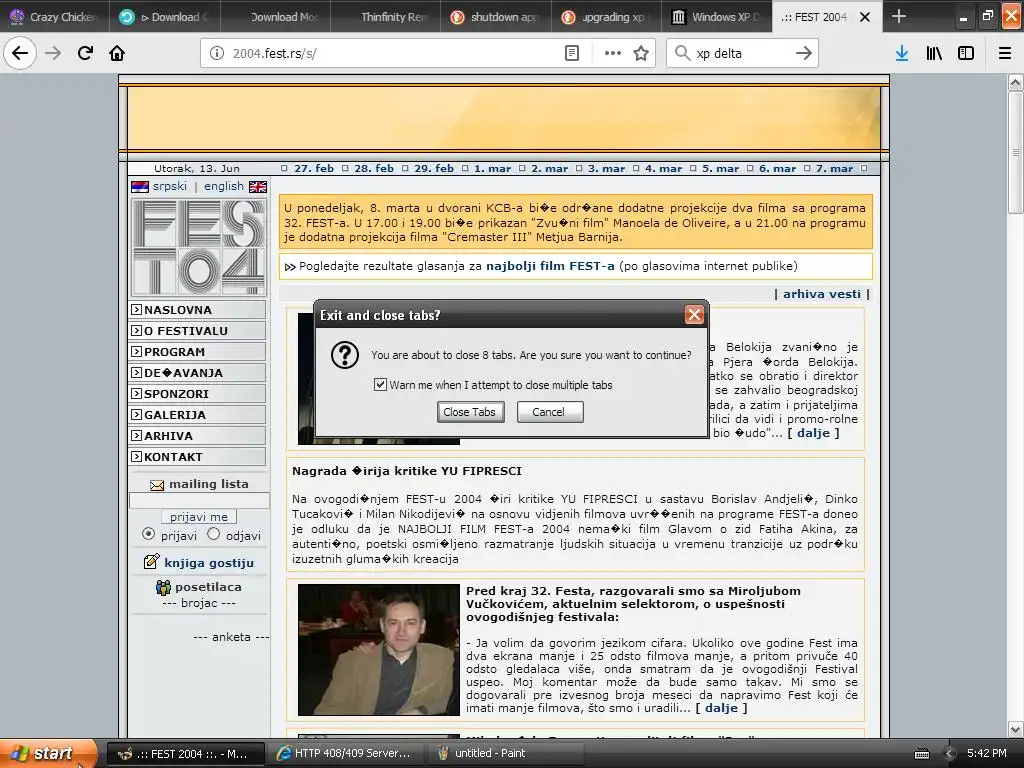The height and width of the screenshot is (768, 1024).
Task: Click the prijavi me button
Action: click(199, 517)
